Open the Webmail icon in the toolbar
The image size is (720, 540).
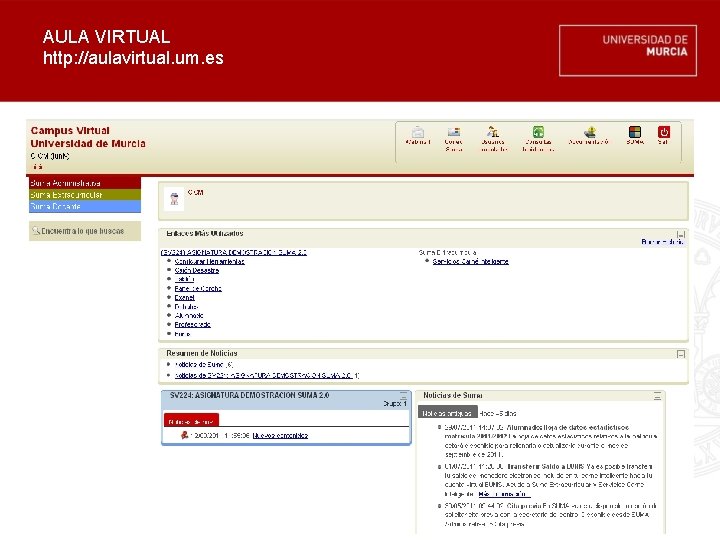pyautogui.click(x=418, y=132)
